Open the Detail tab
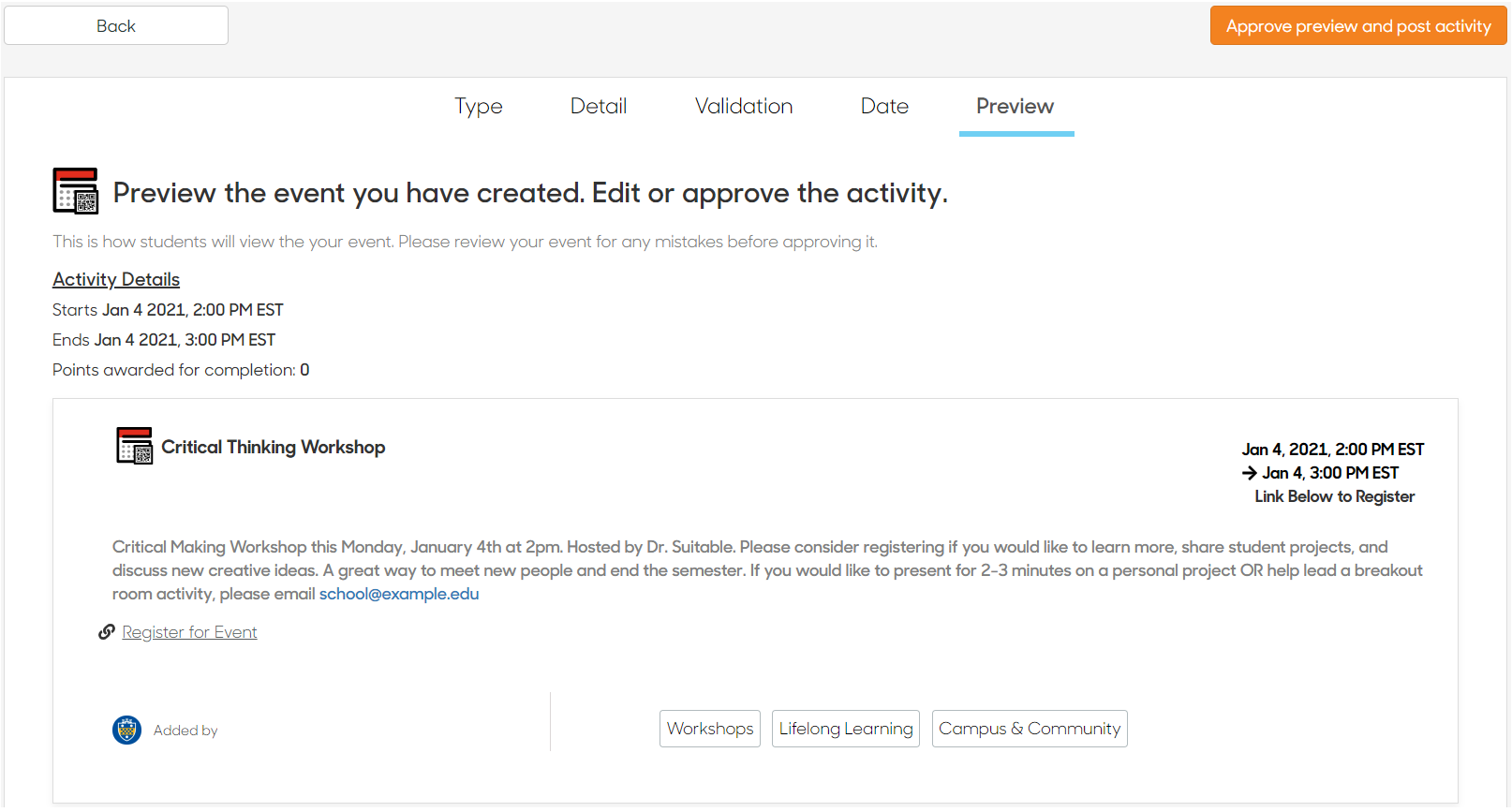This screenshot has height=812, width=1512. point(599,106)
